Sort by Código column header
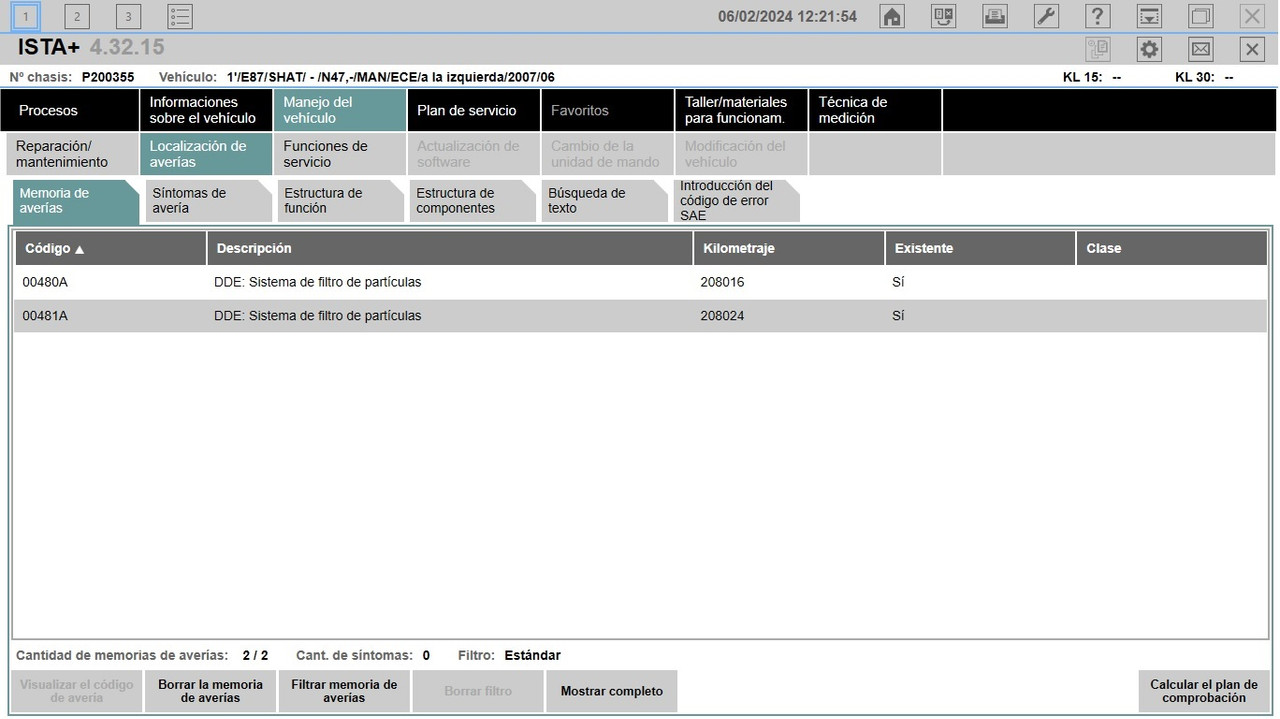The image size is (1280, 719). (110, 248)
